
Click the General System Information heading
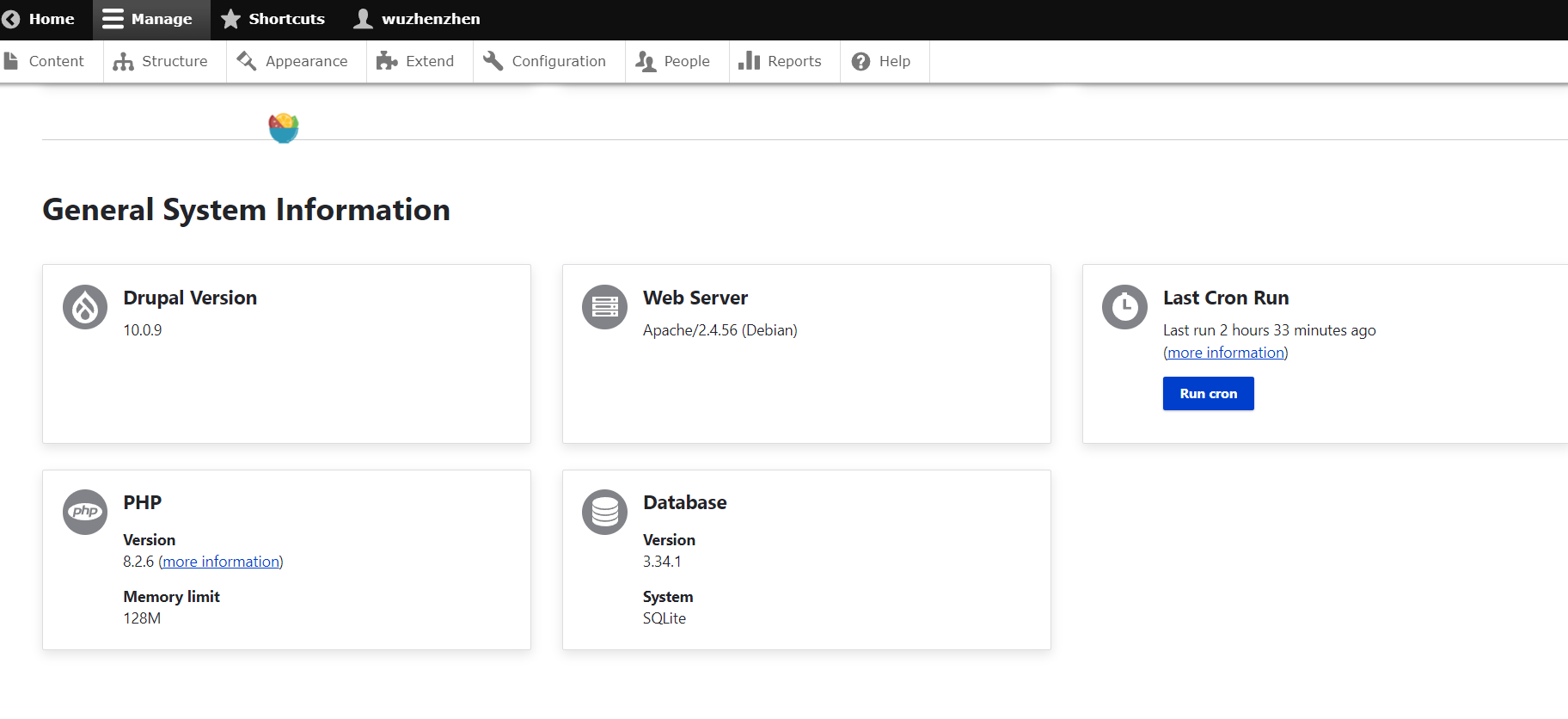247,210
